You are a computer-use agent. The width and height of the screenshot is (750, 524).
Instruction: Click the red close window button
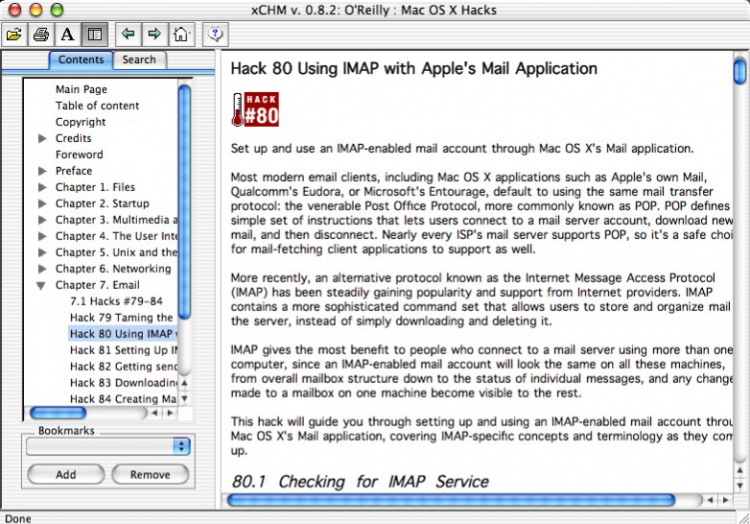tap(15, 10)
